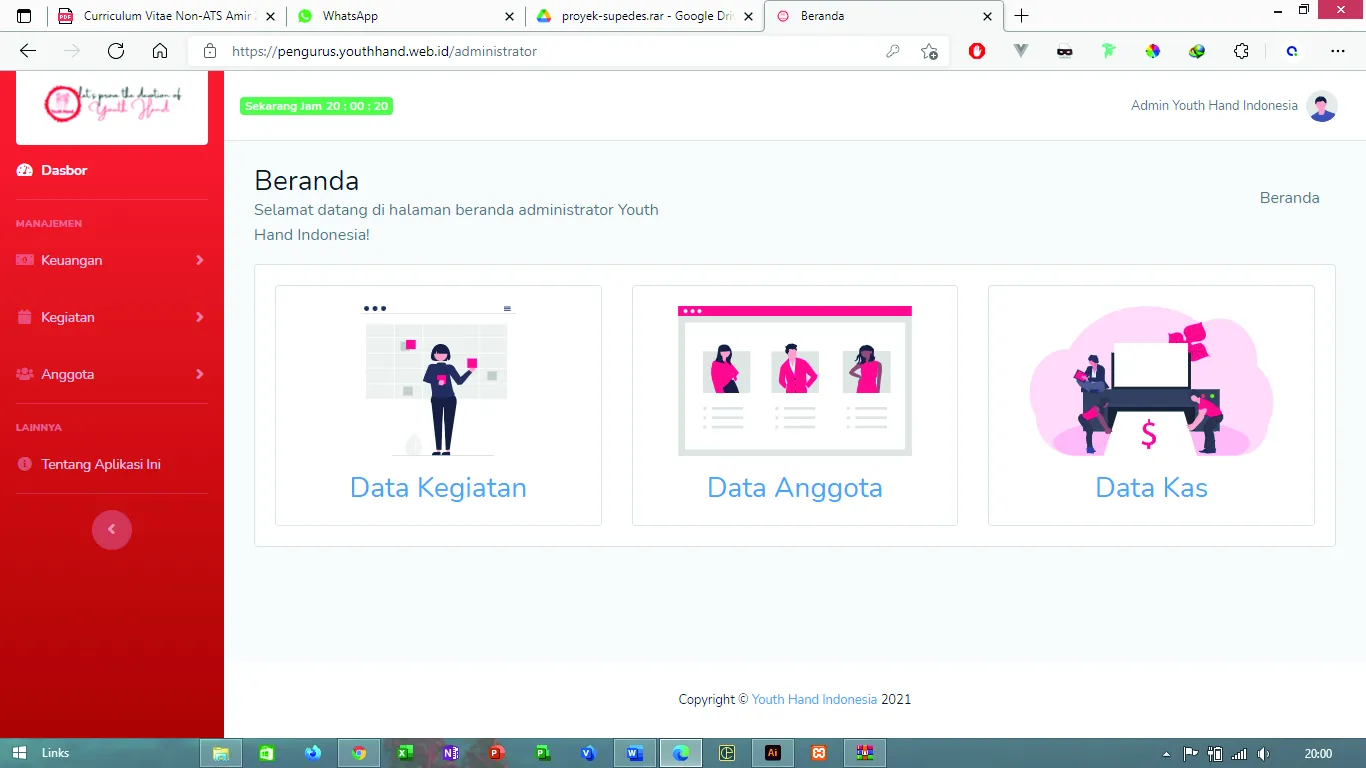Open the color wheel extension icon
This screenshot has height=768, width=1366.
tap(1153, 51)
